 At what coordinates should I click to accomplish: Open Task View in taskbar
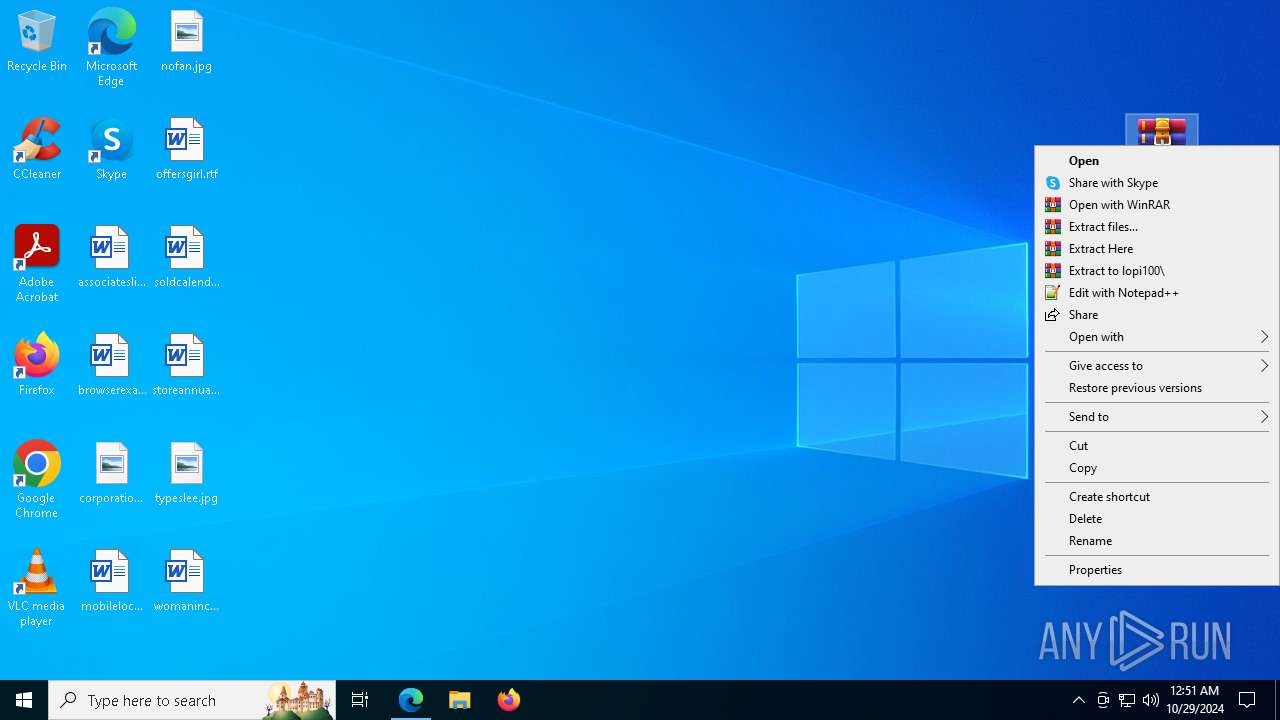coord(360,700)
